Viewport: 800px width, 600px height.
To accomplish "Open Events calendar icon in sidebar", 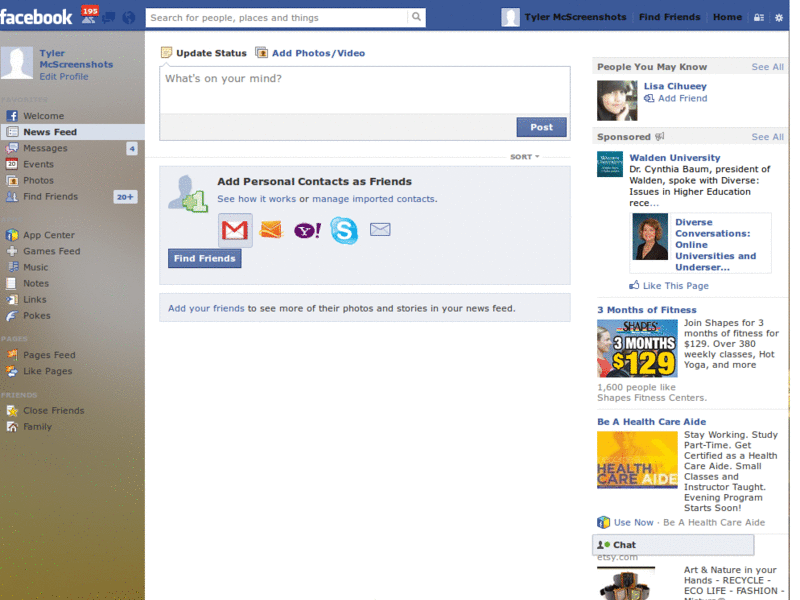I will (12, 164).
